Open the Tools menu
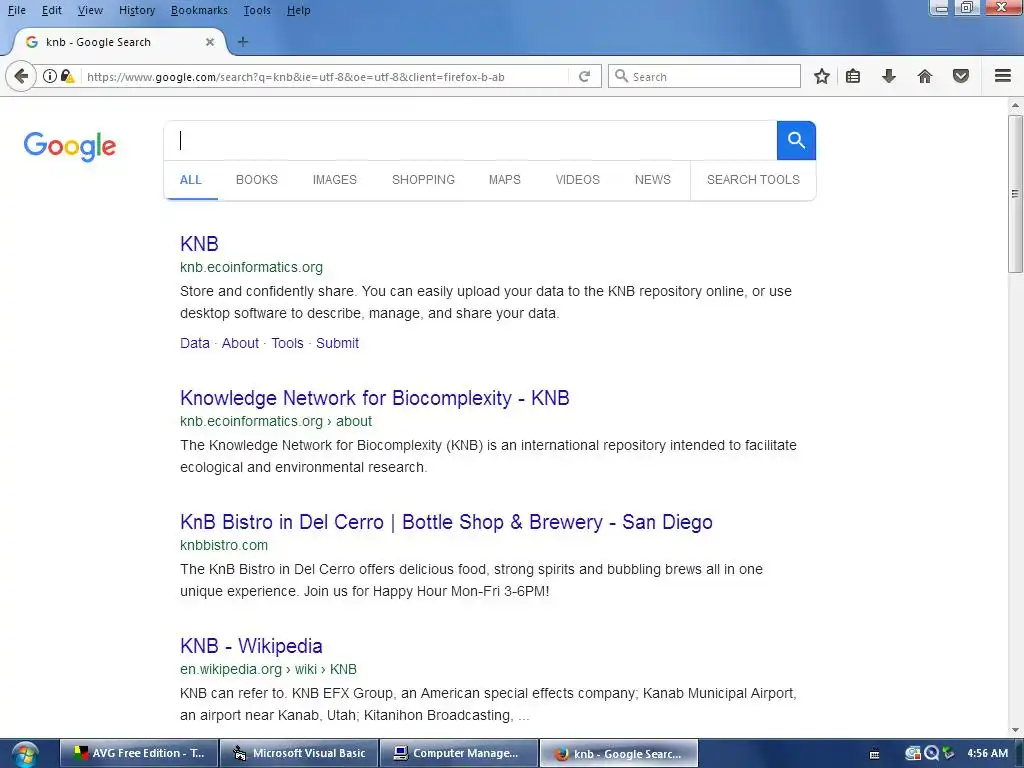 257,10
